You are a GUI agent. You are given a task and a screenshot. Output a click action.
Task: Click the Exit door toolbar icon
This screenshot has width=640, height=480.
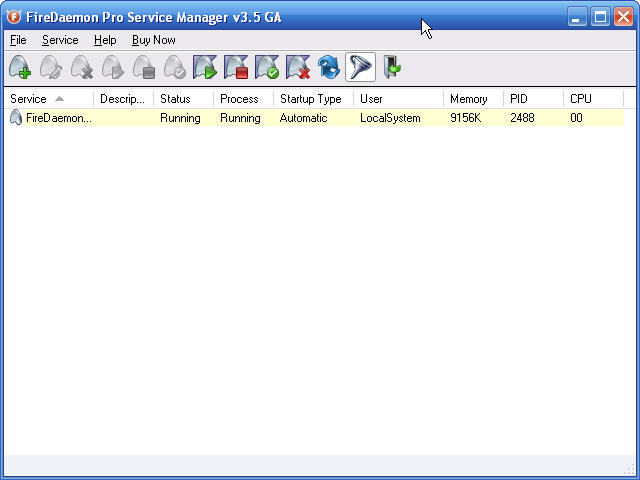tap(392, 67)
